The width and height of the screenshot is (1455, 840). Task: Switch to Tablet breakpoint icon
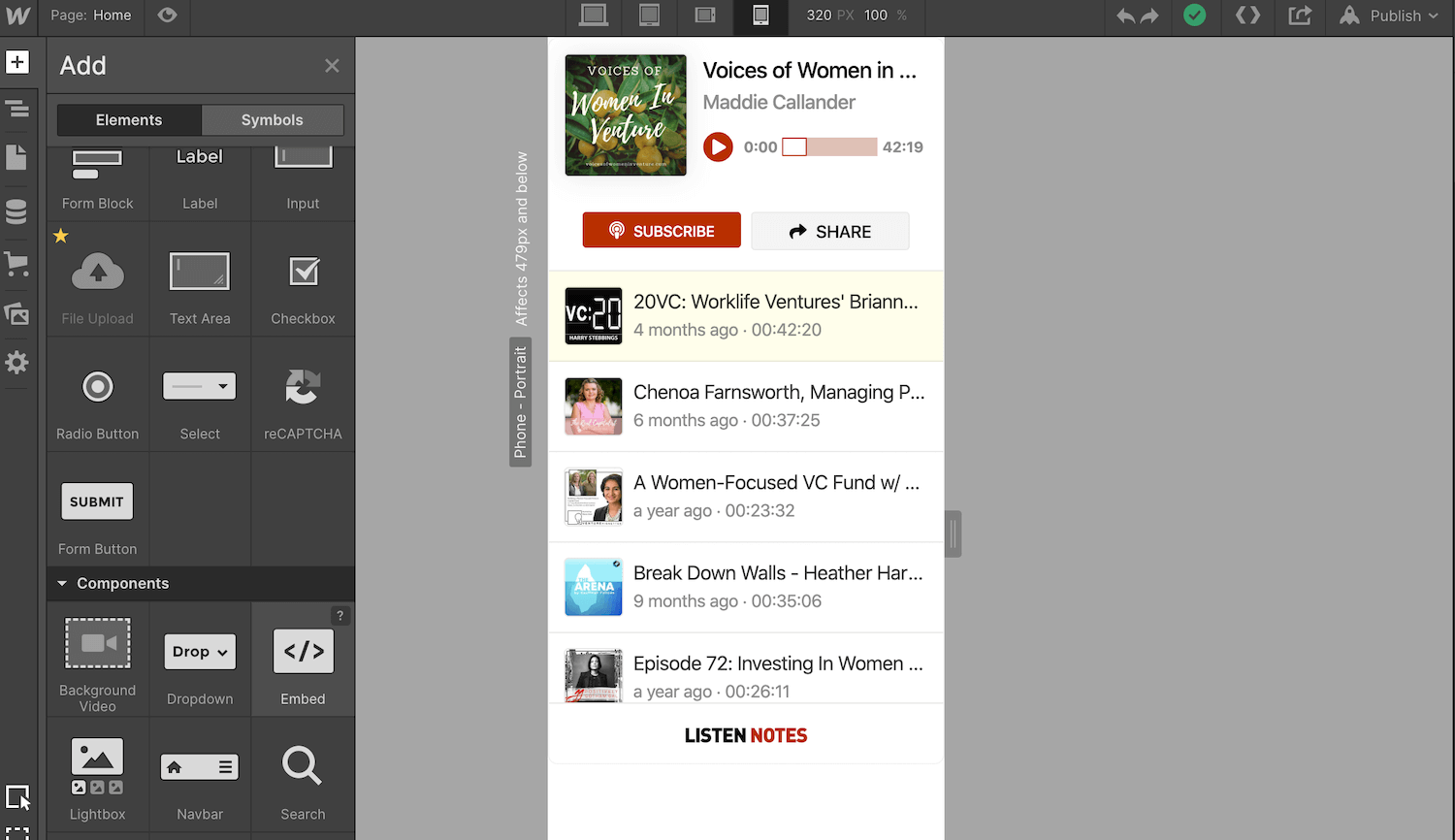click(x=650, y=16)
